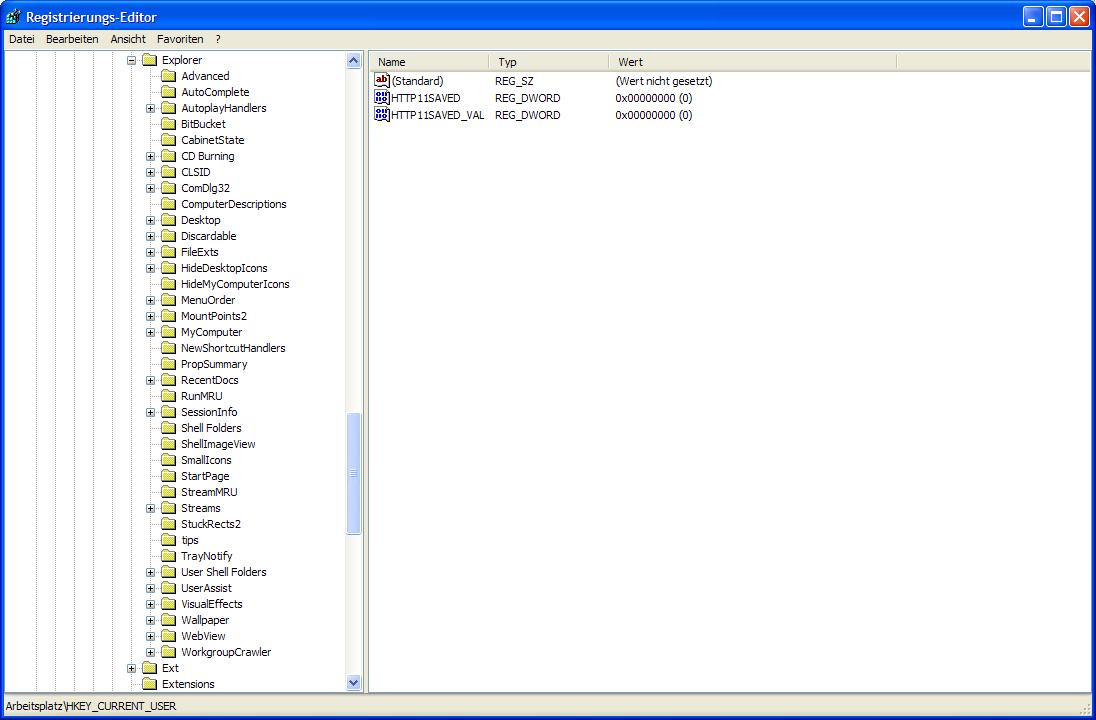Sort values by Name column header
The width and height of the screenshot is (1096, 720).
[x=429, y=62]
